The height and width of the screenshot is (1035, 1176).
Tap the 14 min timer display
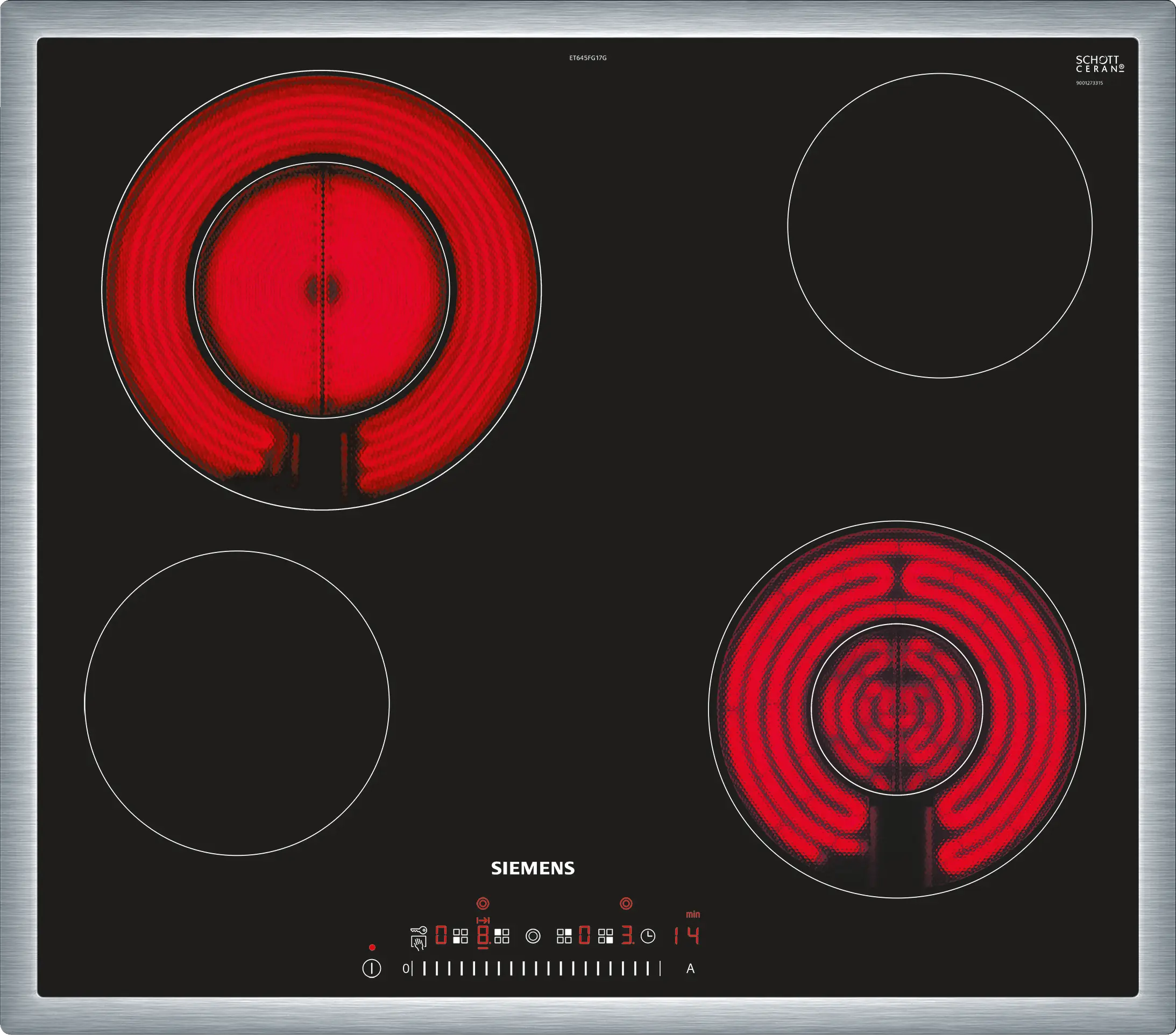tap(686, 936)
